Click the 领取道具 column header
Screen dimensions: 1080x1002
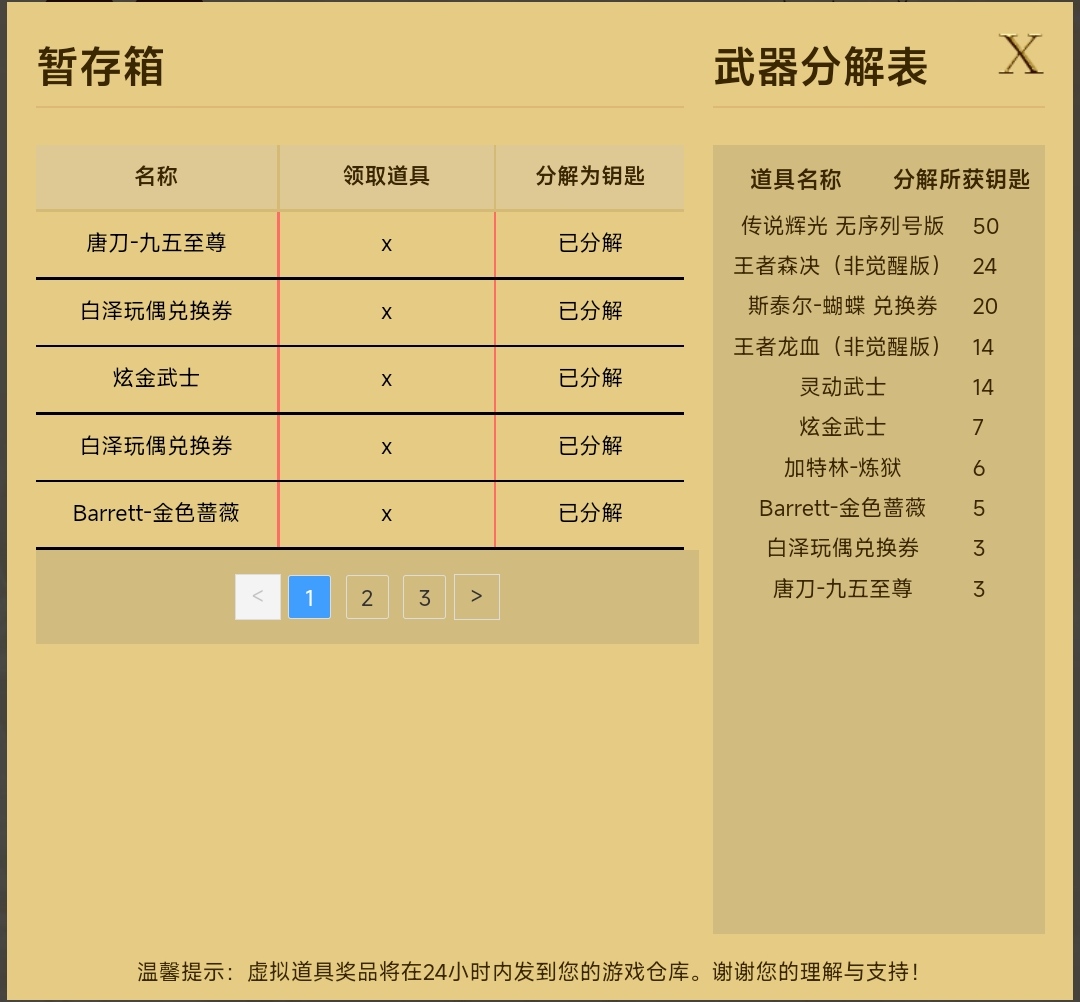pos(386,176)
